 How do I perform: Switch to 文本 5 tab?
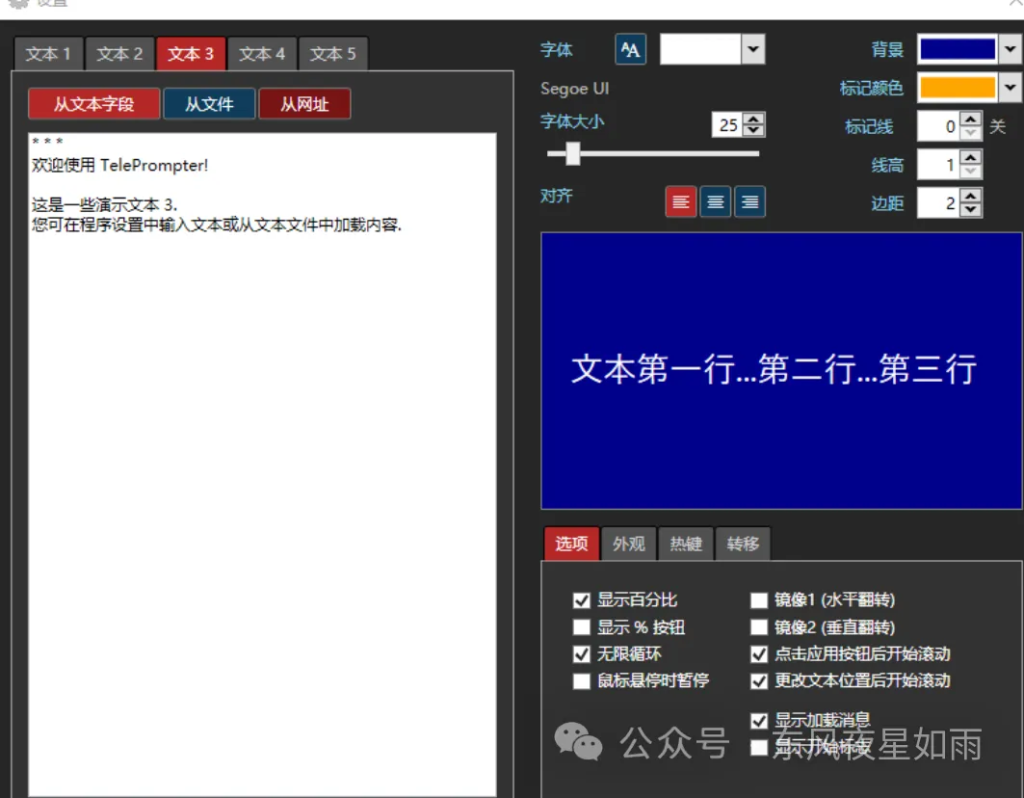[x=333, y=54]
